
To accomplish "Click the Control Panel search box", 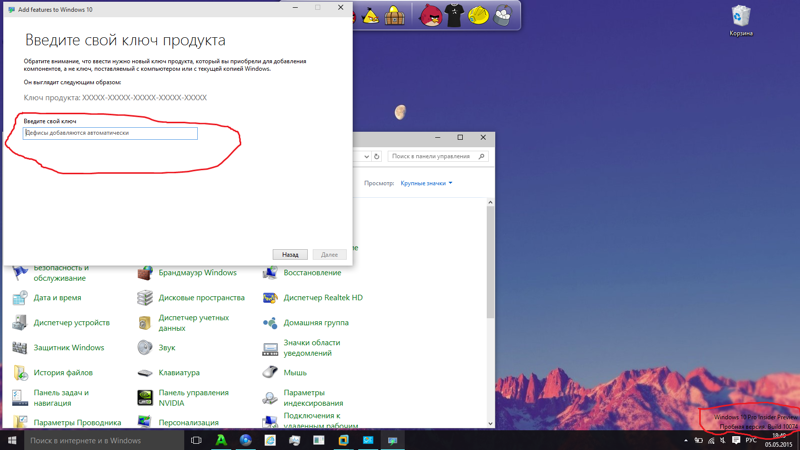I will click(x=432, y=157).
